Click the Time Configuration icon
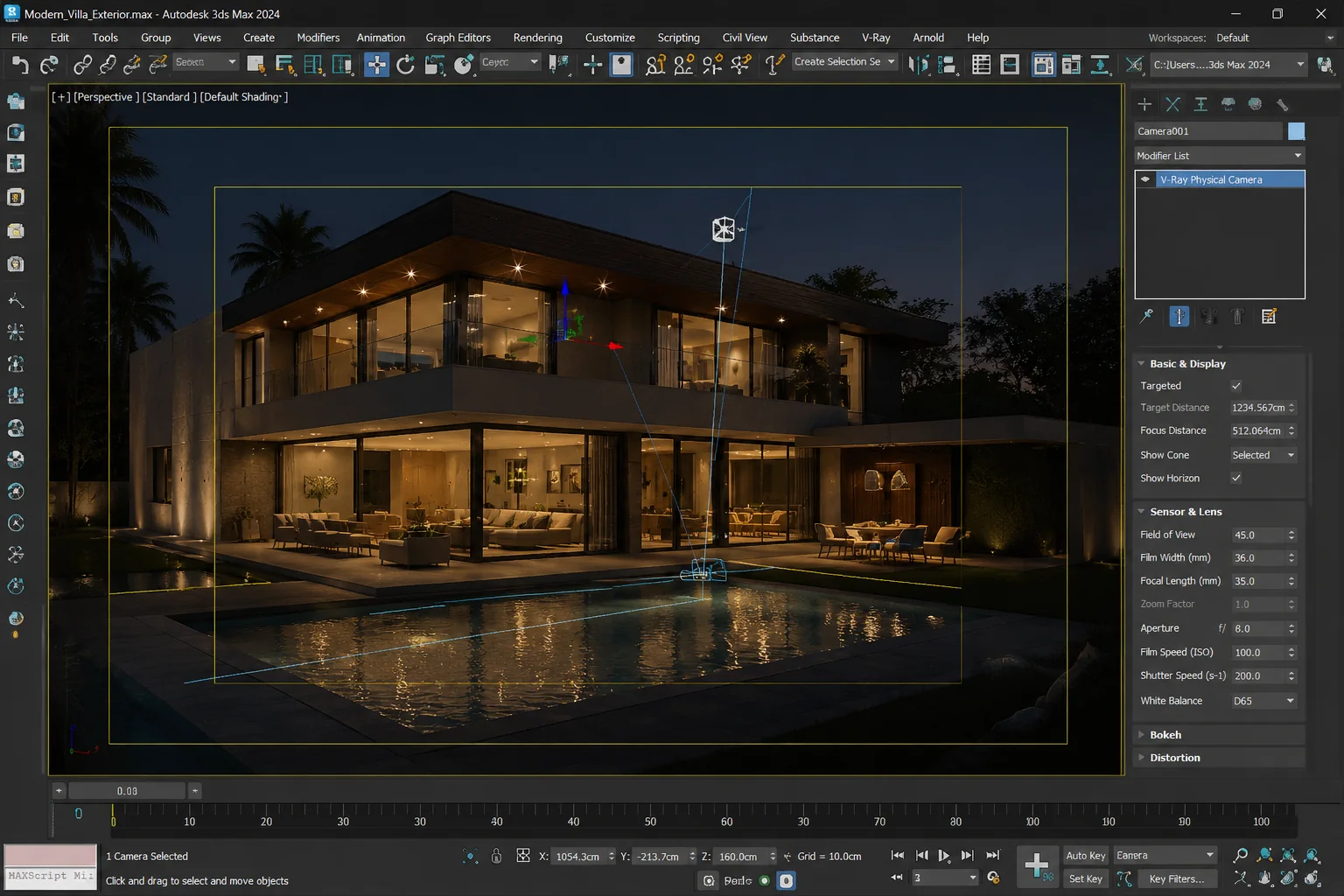The width and height of the screenshot is (1344, 896). click(x=993, y=877)
